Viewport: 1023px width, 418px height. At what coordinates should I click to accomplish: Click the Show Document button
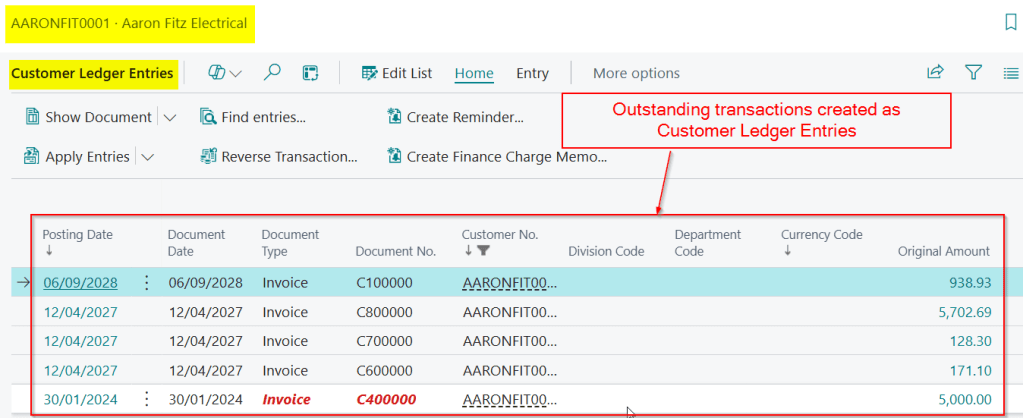[x=89, y=117]
